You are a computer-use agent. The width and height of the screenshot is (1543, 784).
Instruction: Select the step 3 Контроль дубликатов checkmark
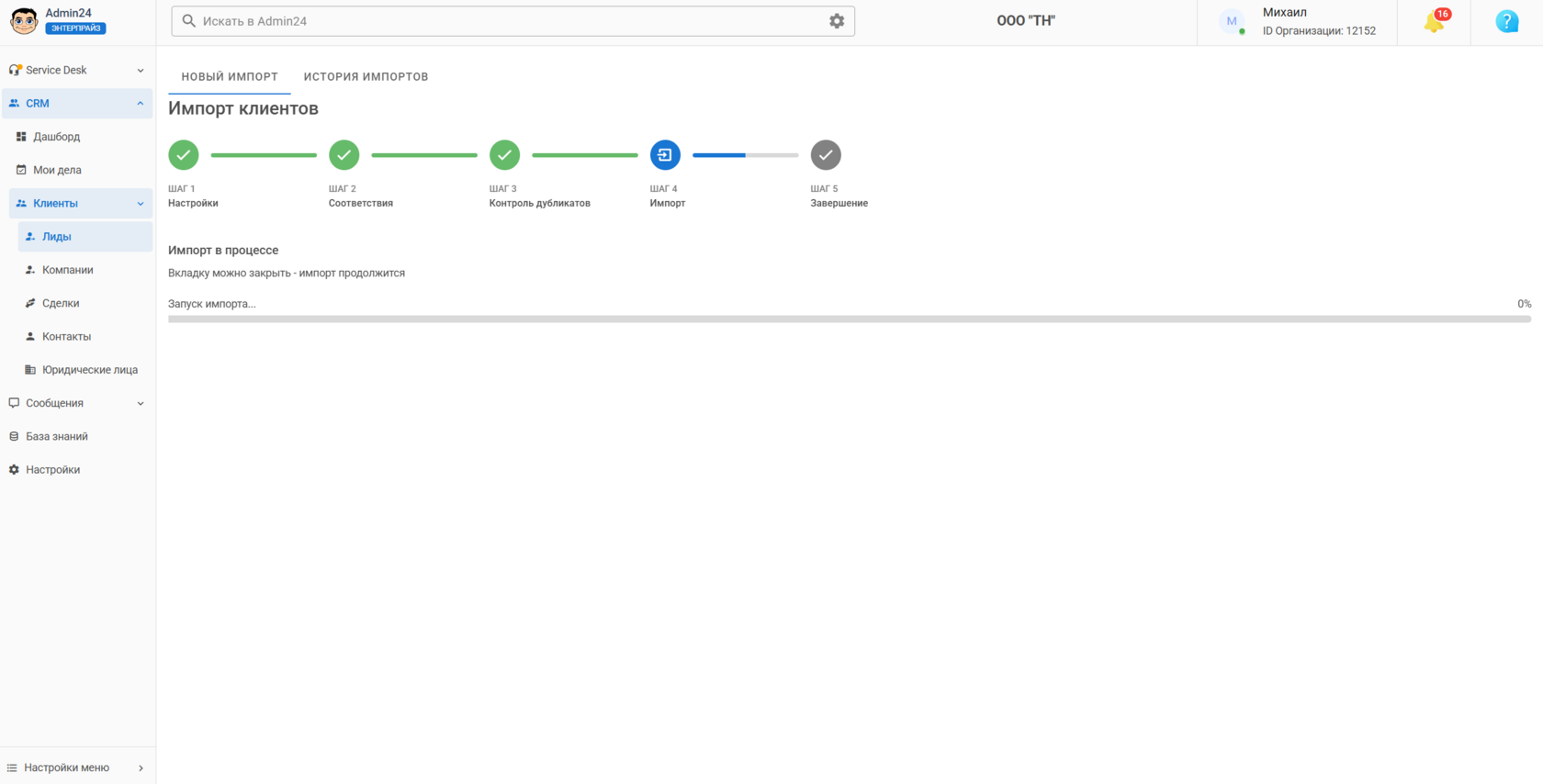504,155
